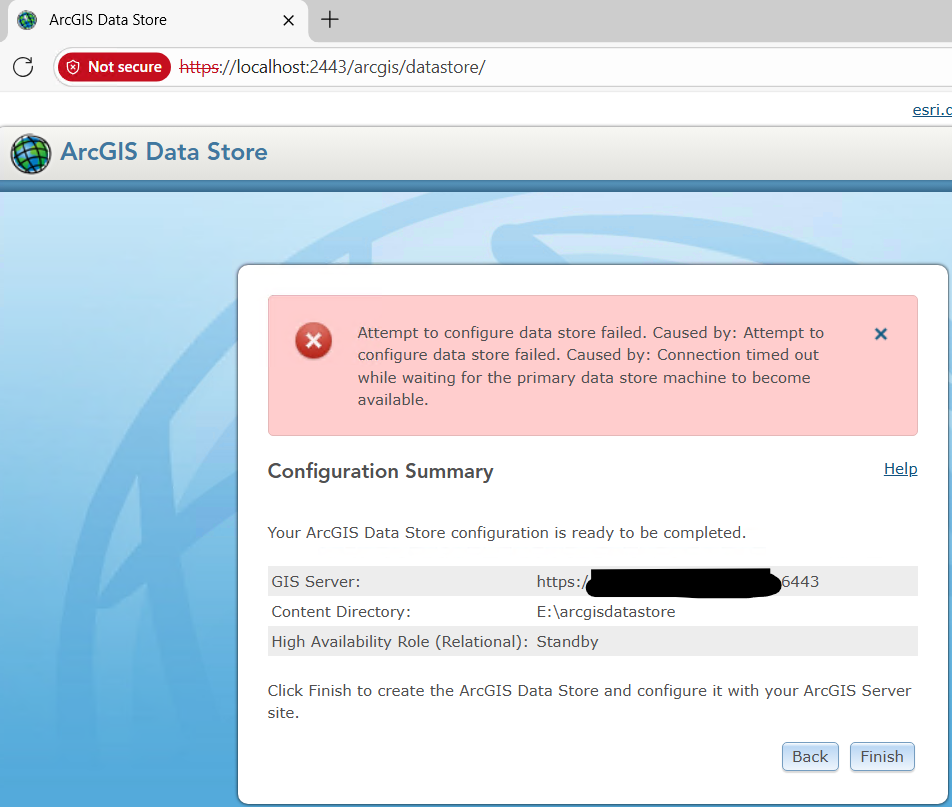Click the 'Click Finish to create' instruction text
Viewport: 952px width, 807px height.
click(589, 701)
